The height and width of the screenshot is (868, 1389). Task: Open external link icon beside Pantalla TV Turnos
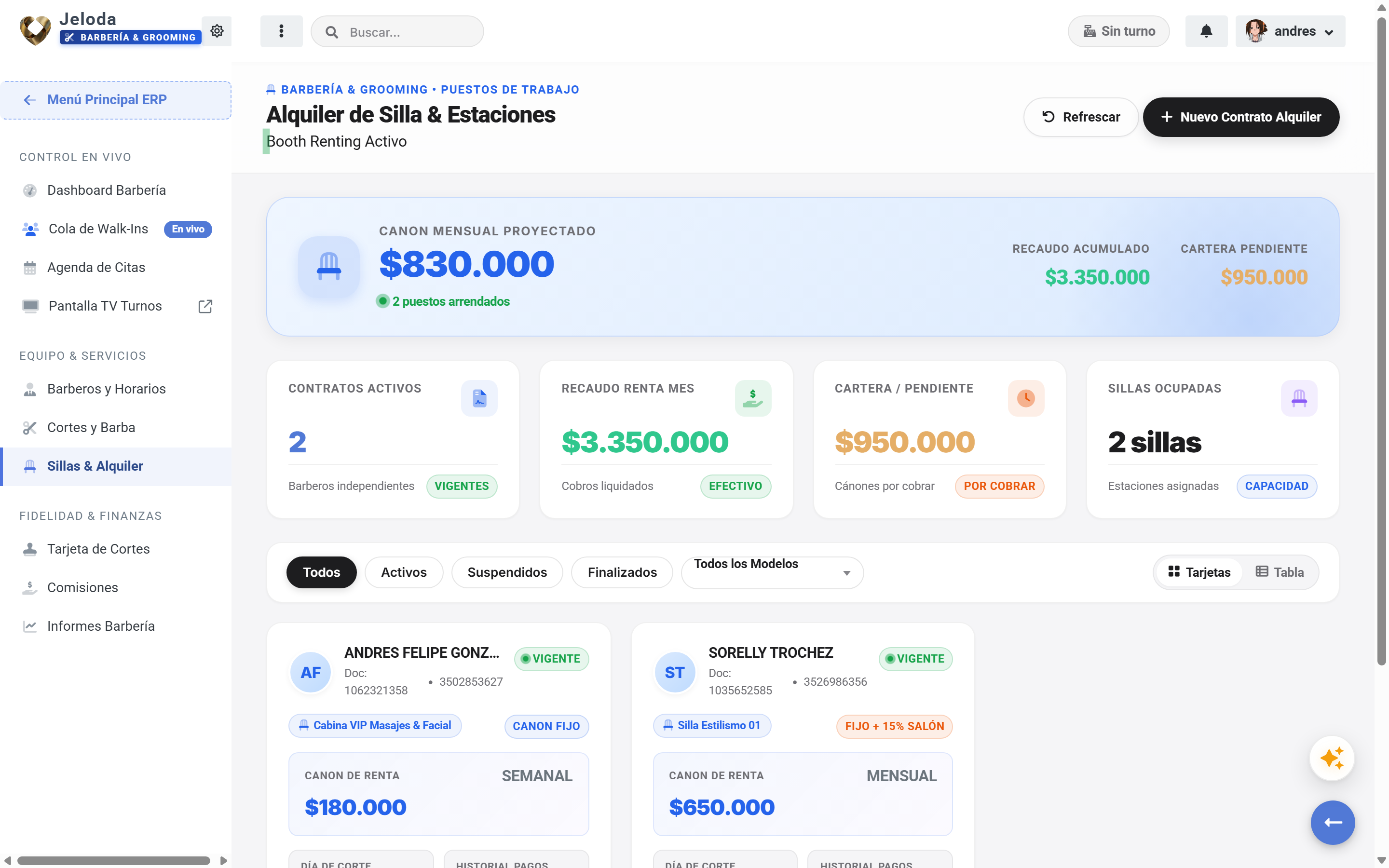tap(205, 306)
